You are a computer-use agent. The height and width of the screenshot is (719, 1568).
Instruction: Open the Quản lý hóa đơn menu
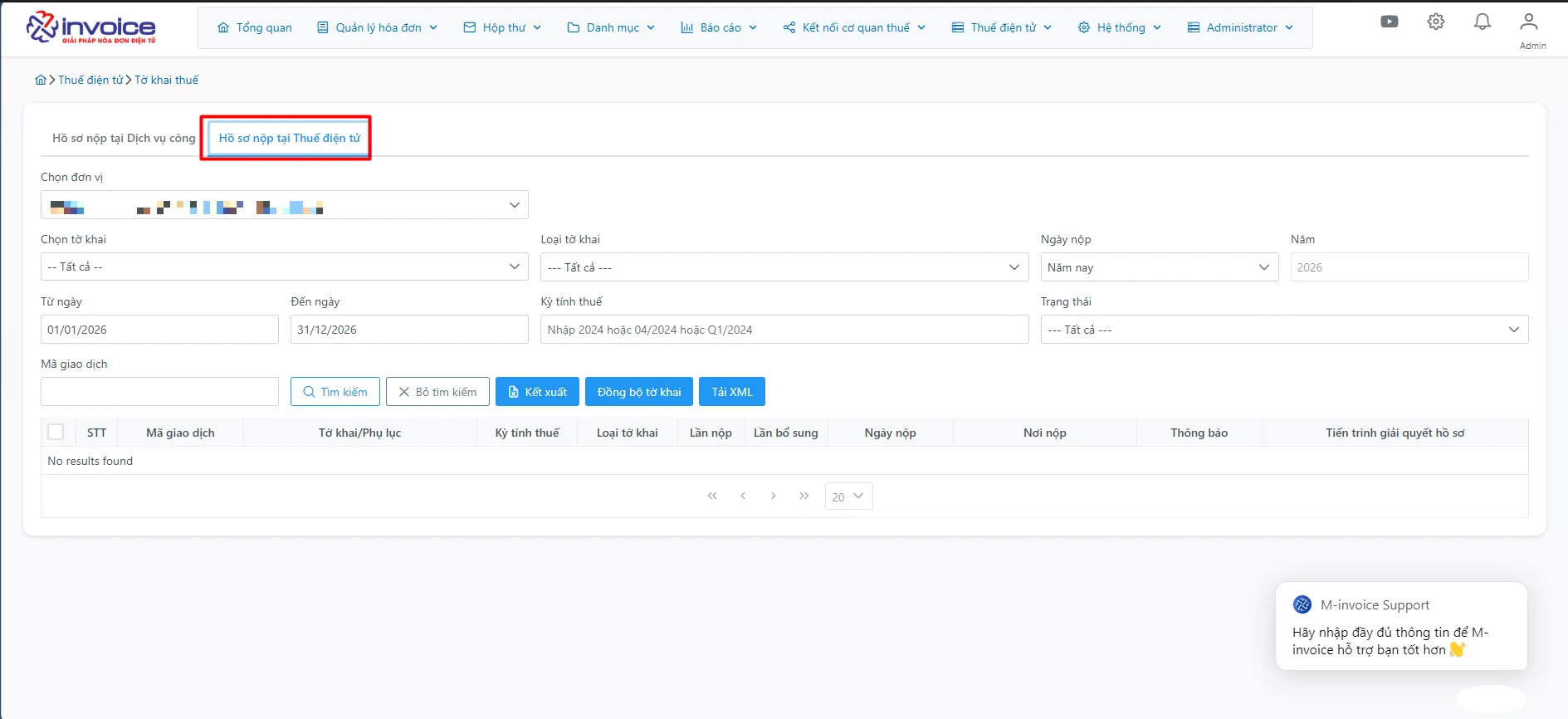[378, 27]
